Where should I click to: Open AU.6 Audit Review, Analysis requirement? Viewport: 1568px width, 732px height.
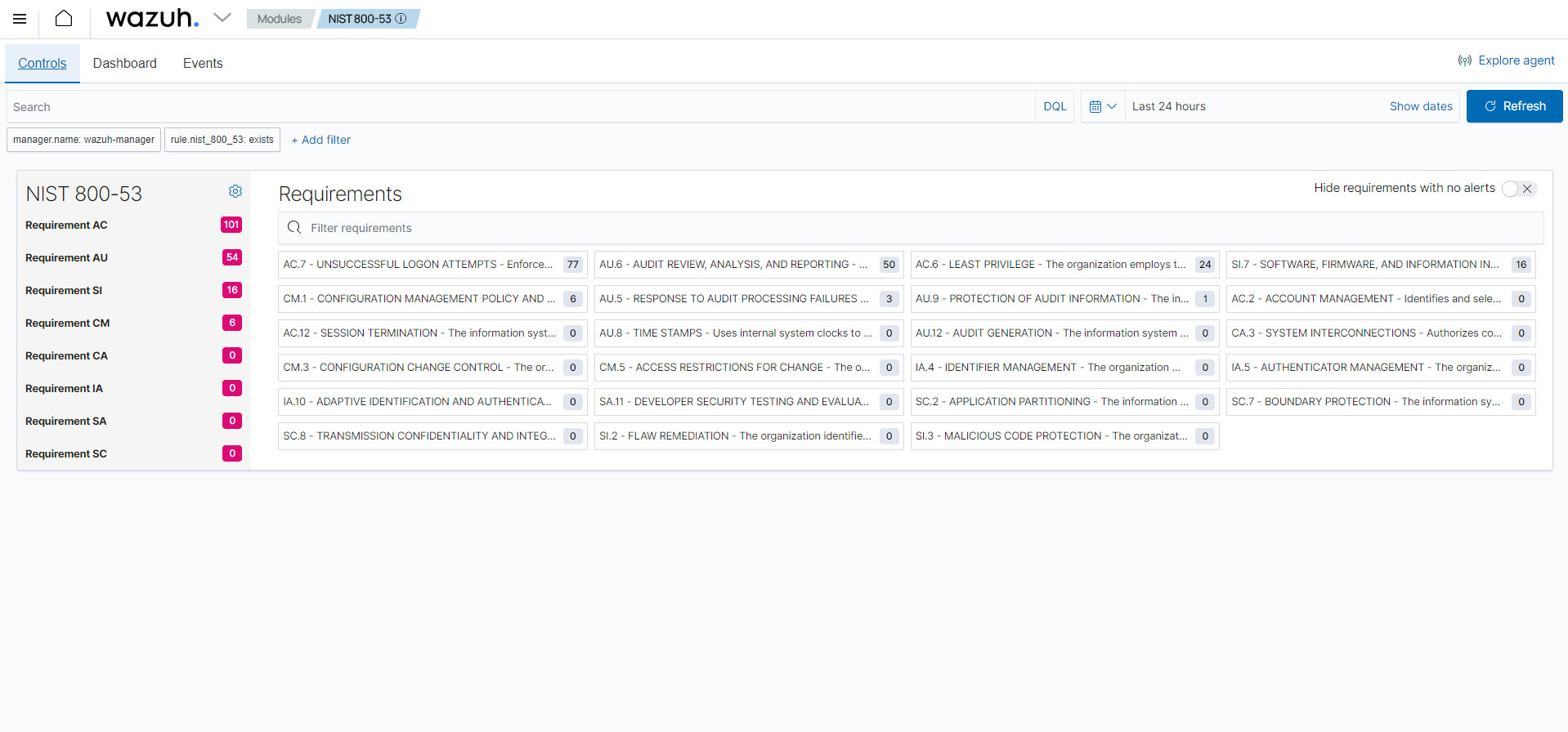point(749,265)
